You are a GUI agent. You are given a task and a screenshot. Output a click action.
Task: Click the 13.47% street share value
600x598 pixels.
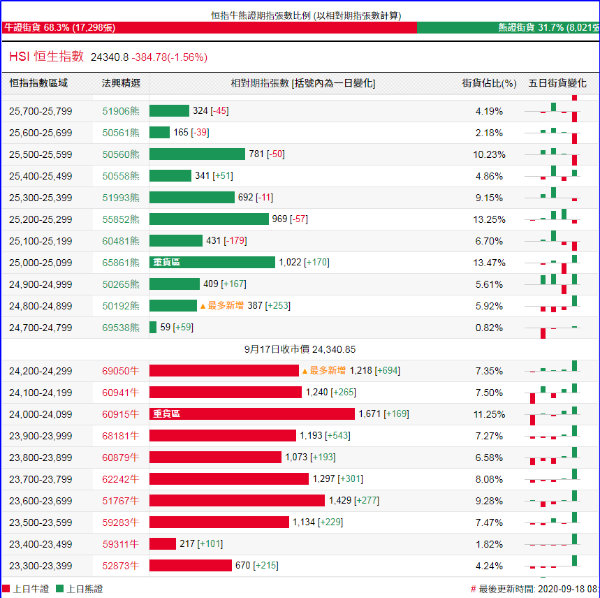(x=489, y=263)
